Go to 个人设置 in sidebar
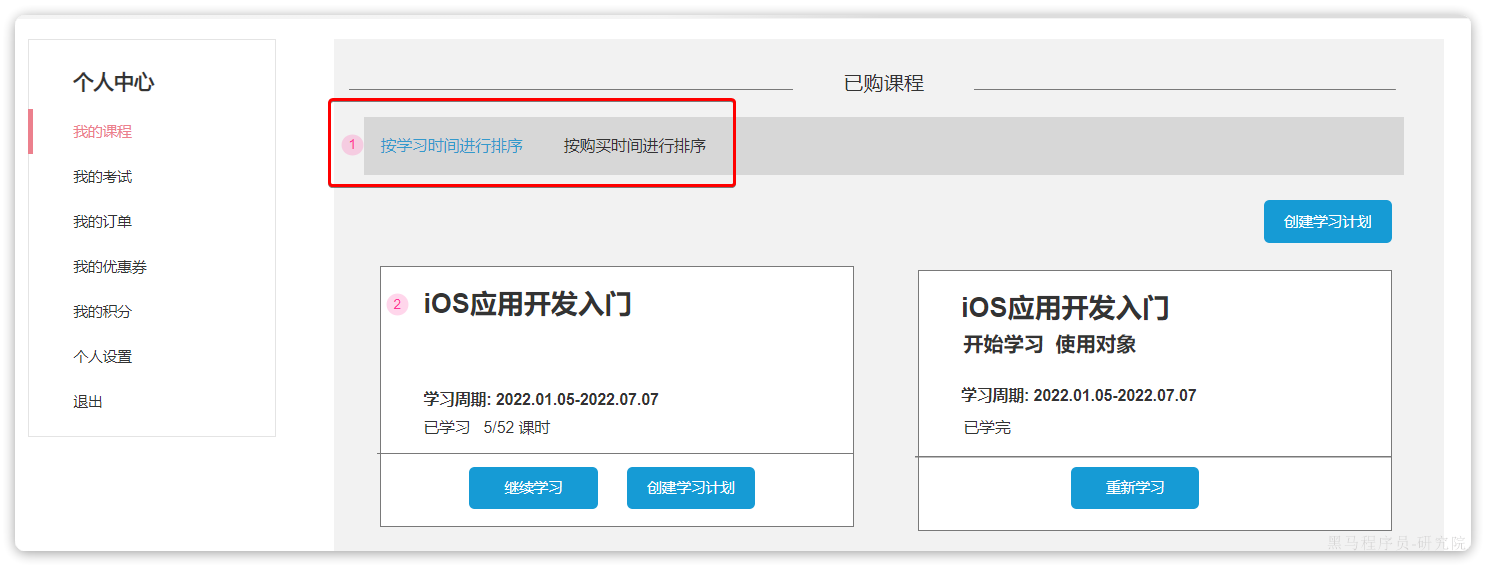 click(x=102, y=357)
